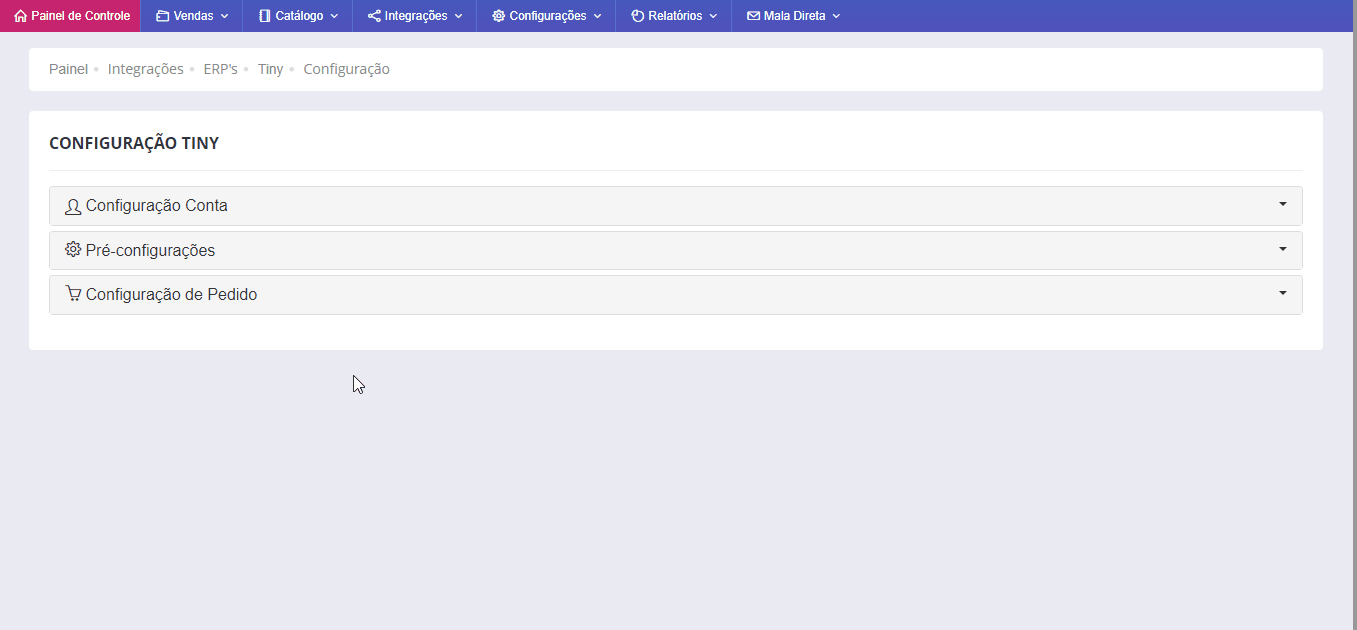
Task: Click the Configuração breadcrumb item
Action: coord(347,69)
